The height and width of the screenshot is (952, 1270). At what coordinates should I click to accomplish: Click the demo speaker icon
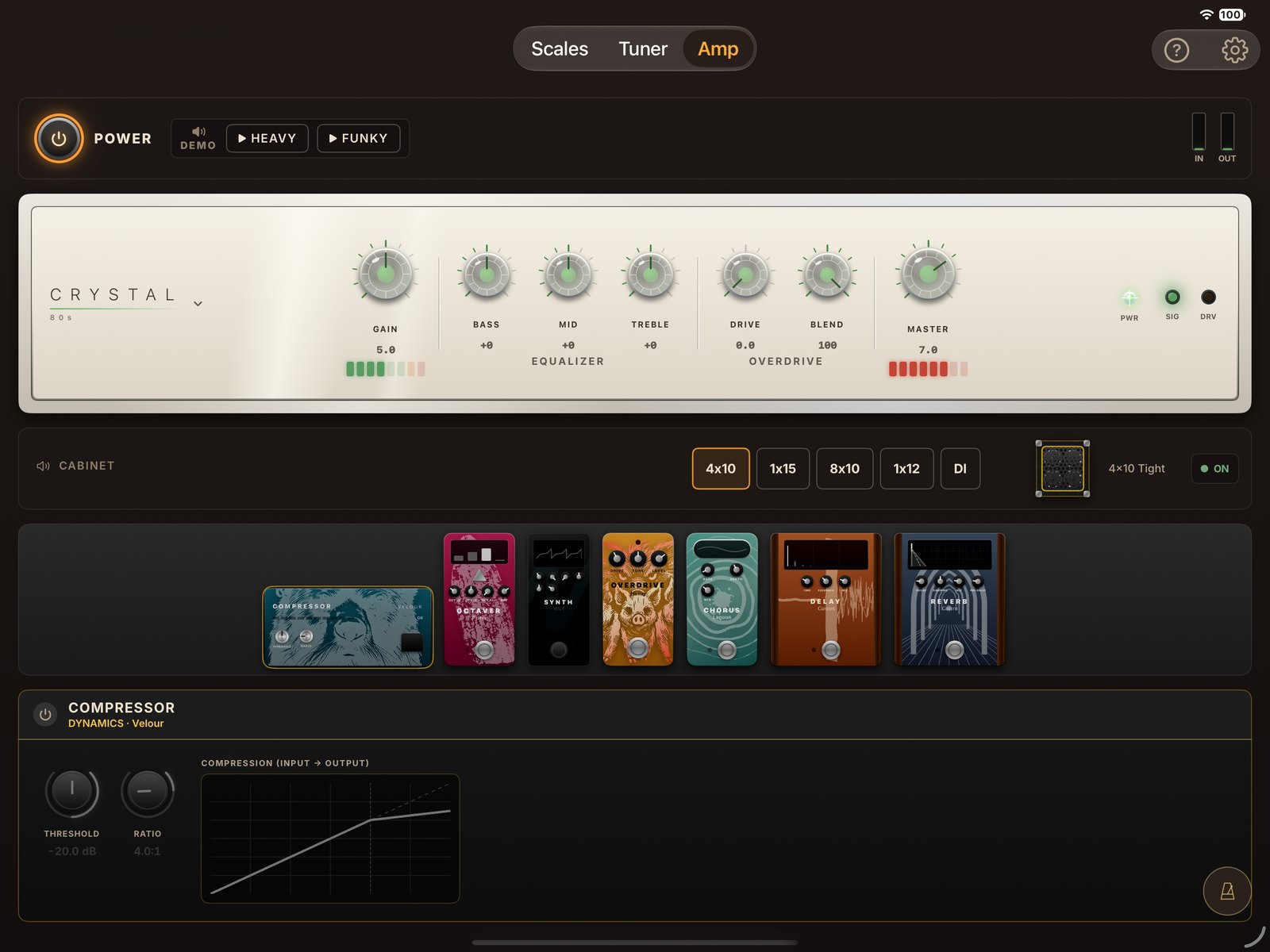198,131
